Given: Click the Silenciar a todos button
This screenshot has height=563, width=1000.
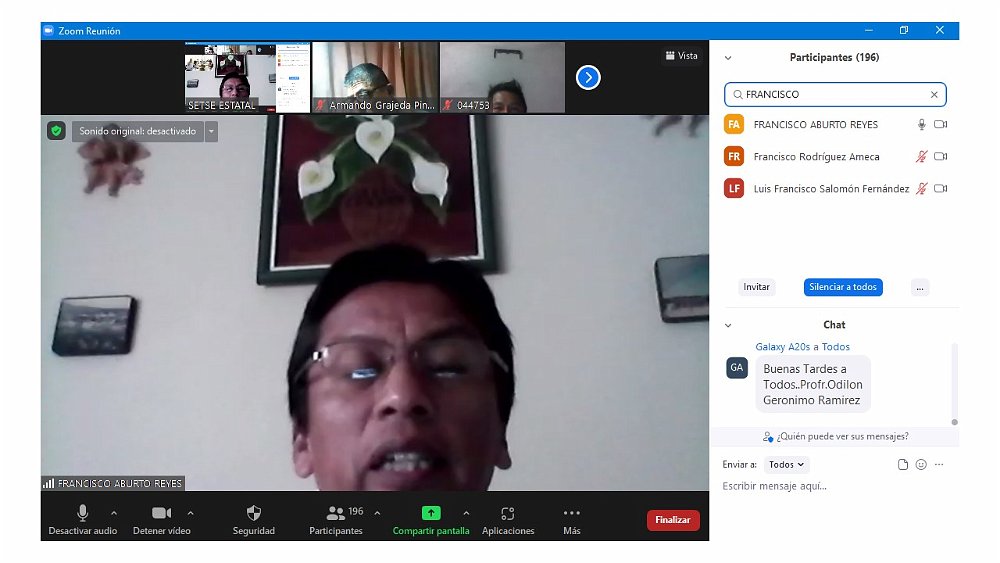Looking at the screenshot, I should pos(843,287).
